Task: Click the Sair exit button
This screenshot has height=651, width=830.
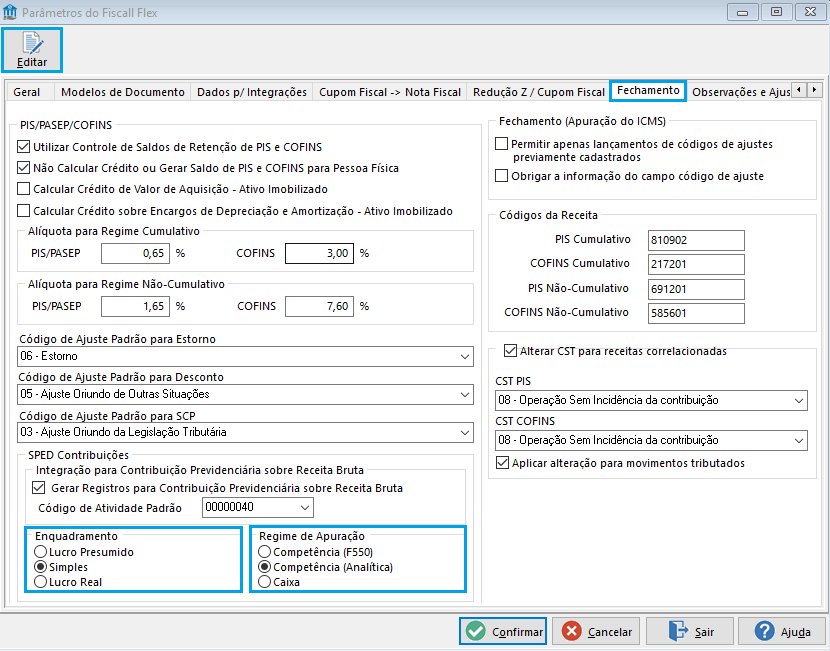Action: click(x=690, y=631)
